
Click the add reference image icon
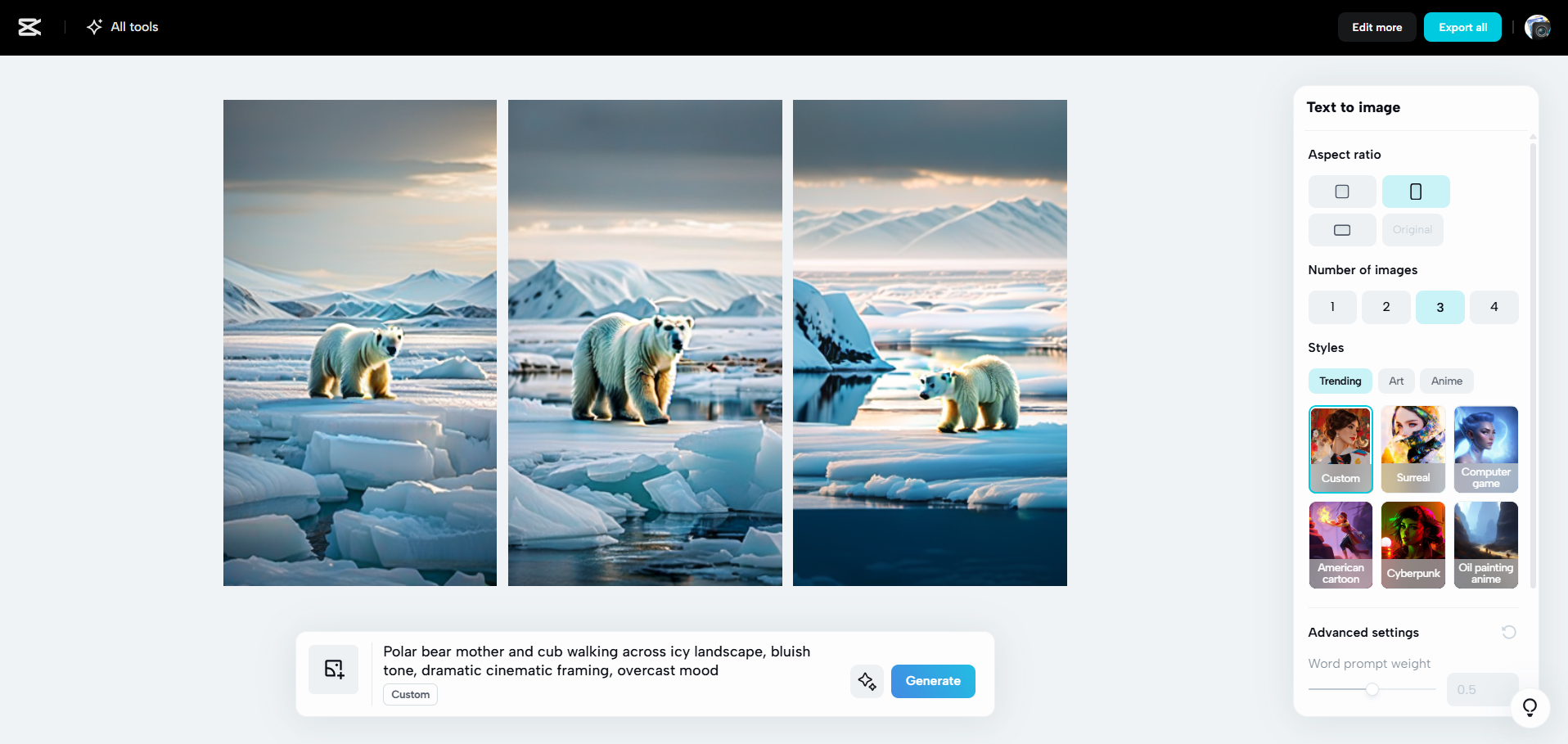coord(333,669)
